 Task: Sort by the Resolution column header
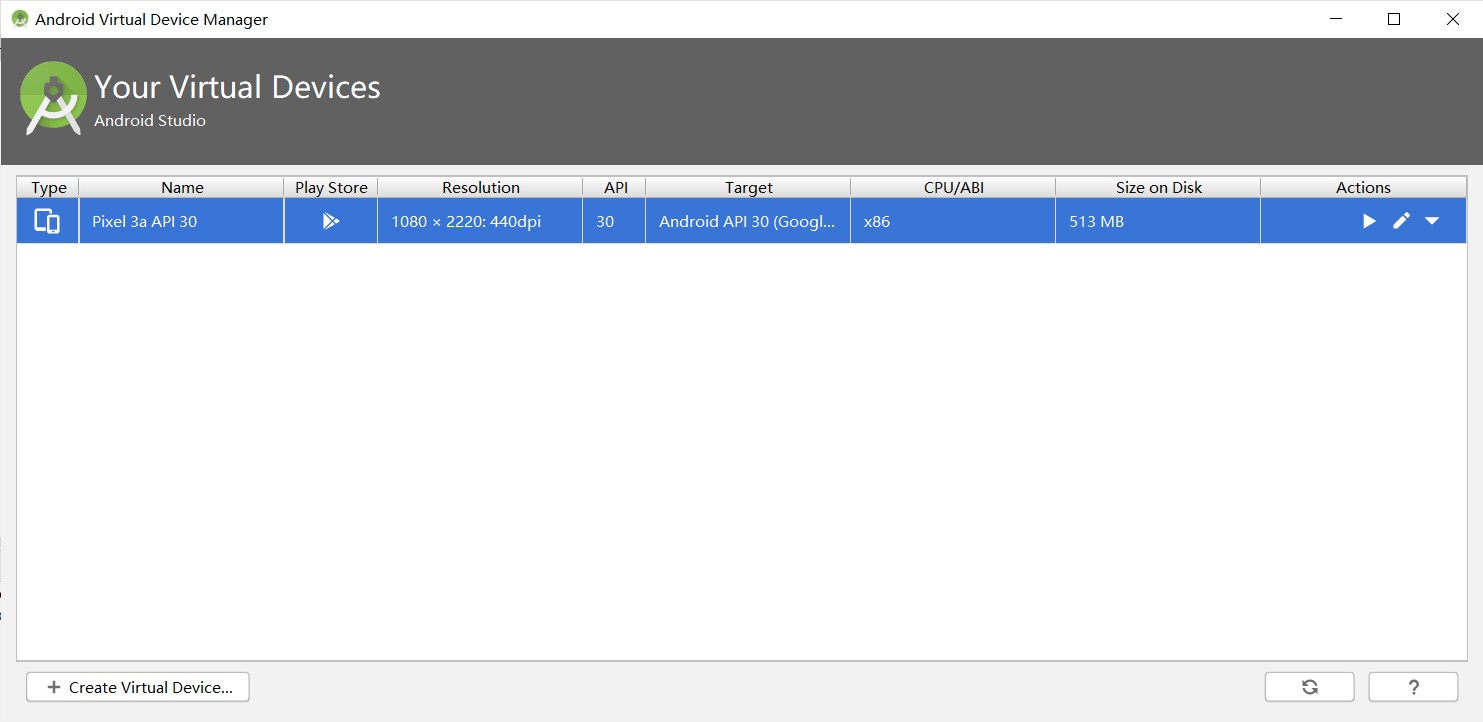480,187
